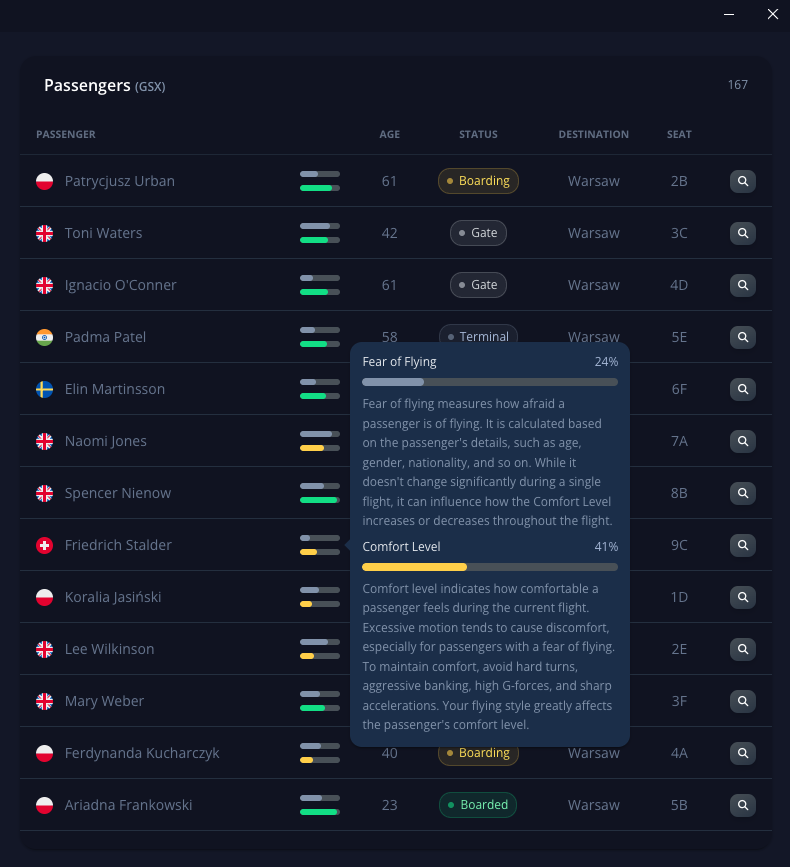Click the Poland flag beside Koralia Jasiński
The height and width of the screenshot is (867, 790).
44,597
